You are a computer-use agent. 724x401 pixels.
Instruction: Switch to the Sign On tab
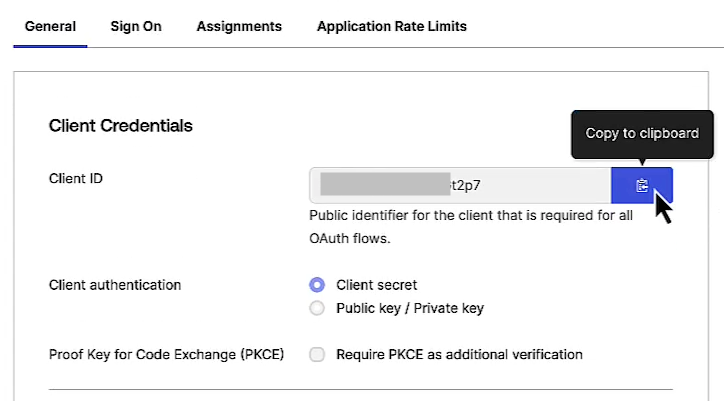point(136,26)
